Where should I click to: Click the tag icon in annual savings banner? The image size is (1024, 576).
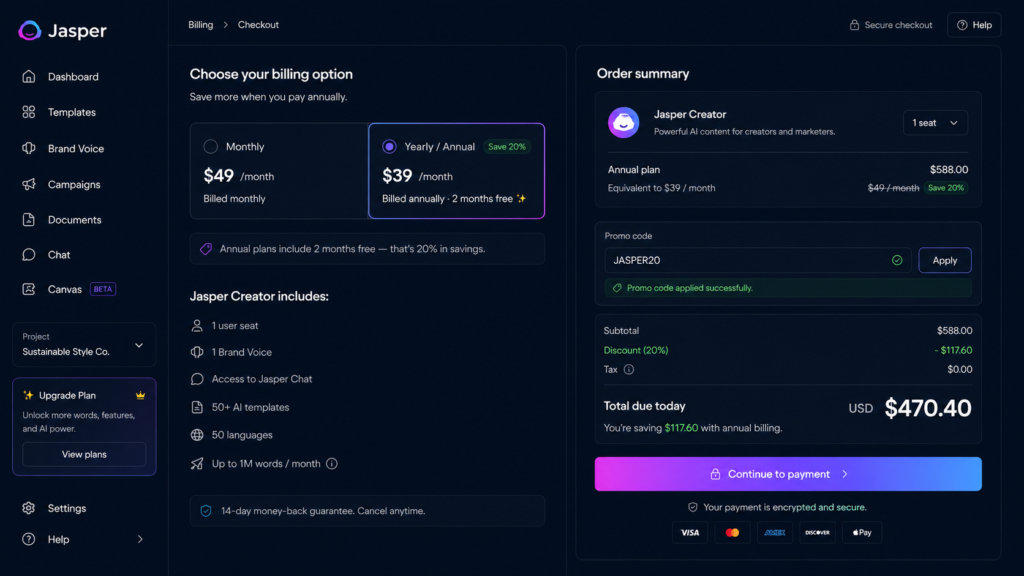point(206,249)
